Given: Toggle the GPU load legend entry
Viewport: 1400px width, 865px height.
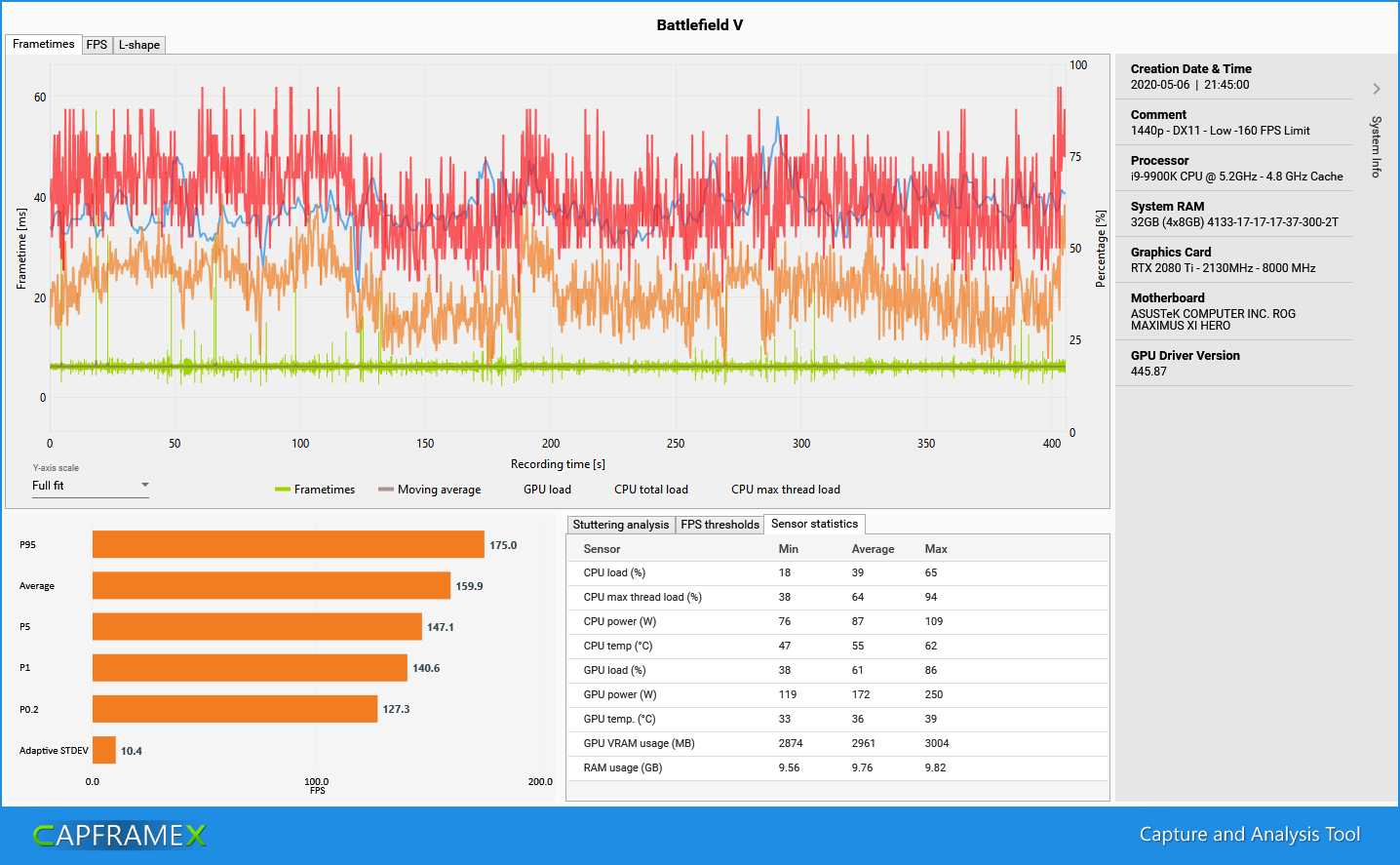Looking at the screenshot, I should (x=547, y=490).
